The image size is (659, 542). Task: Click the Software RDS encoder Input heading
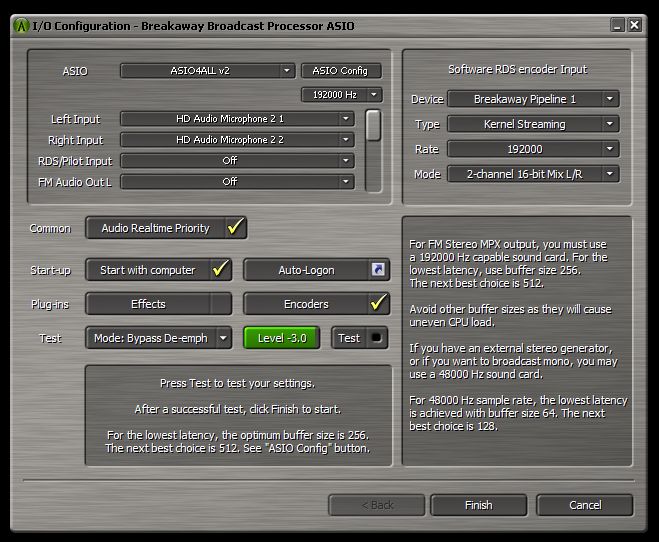[x=517, y=69]
